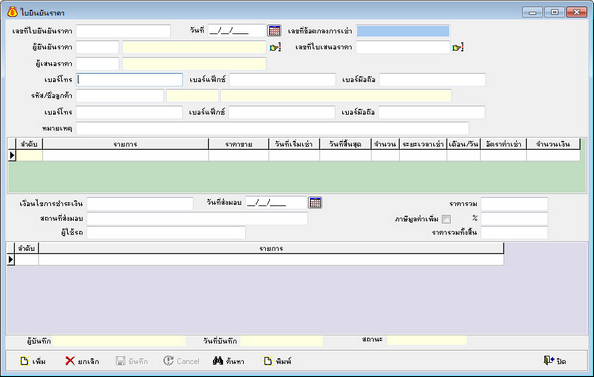This screenshot has width=594, height=377.
Task: Click the เลขที่ใบเสนอราคา input field
Action: 403,47
